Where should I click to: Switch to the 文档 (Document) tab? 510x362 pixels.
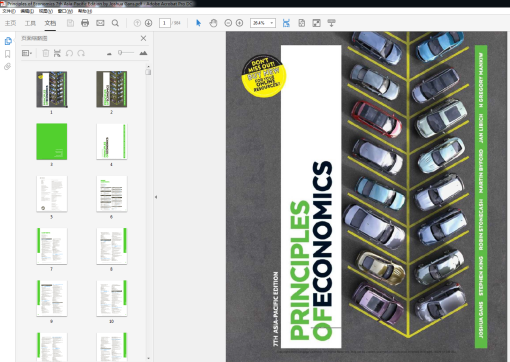(50, 23)
